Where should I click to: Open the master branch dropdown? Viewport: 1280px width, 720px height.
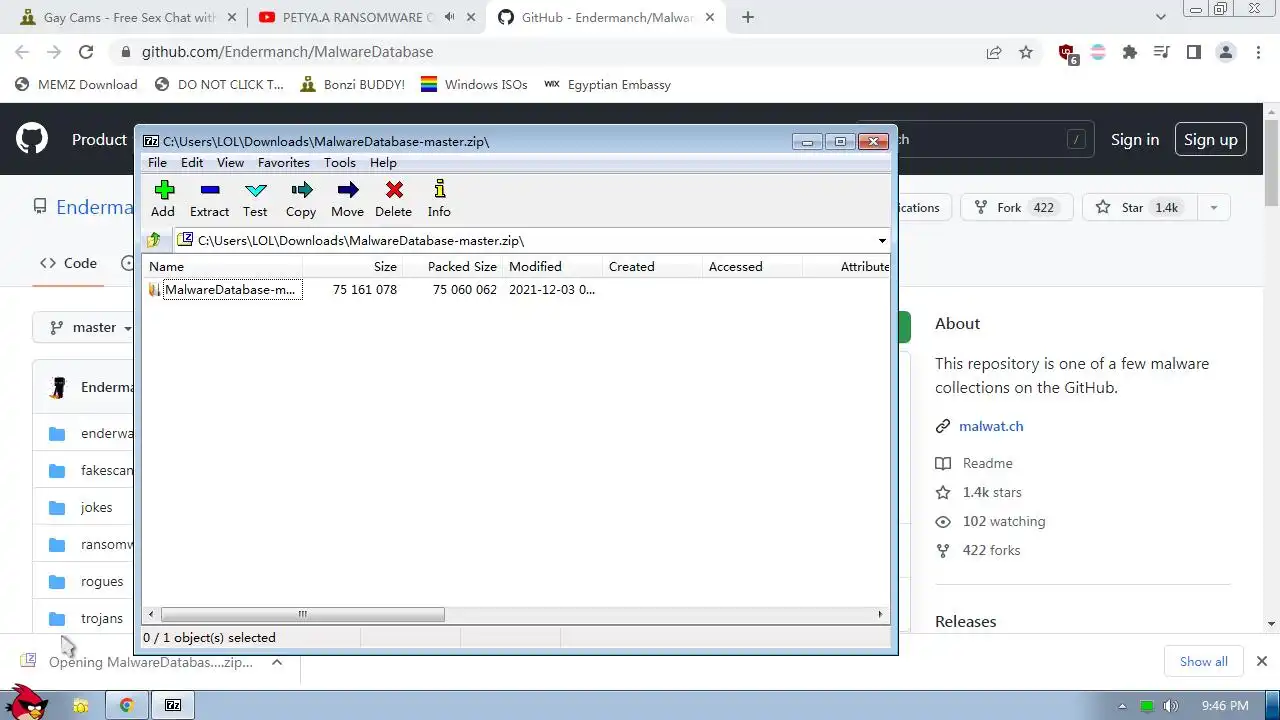coord(90,328)
